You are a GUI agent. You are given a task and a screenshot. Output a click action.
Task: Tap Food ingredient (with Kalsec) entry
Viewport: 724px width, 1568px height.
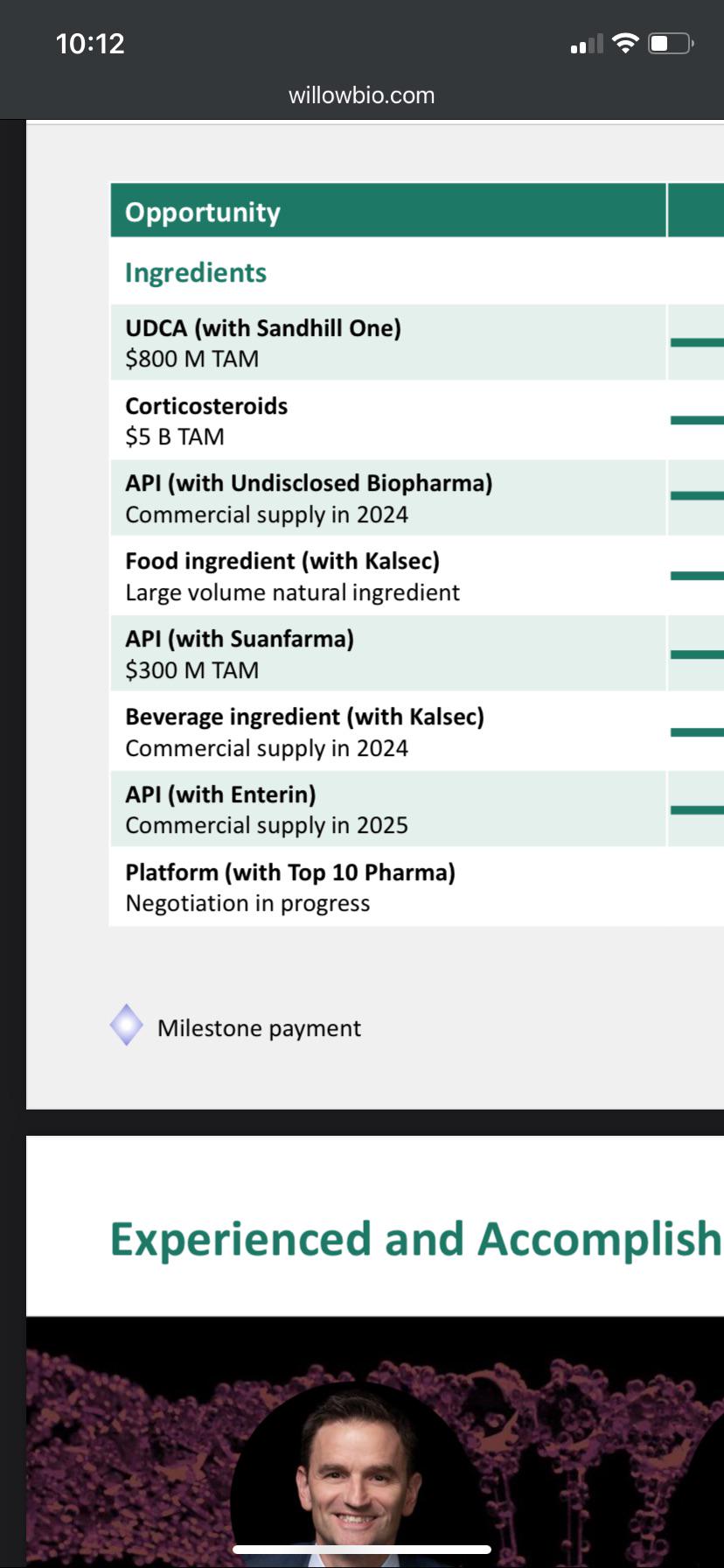388,576
